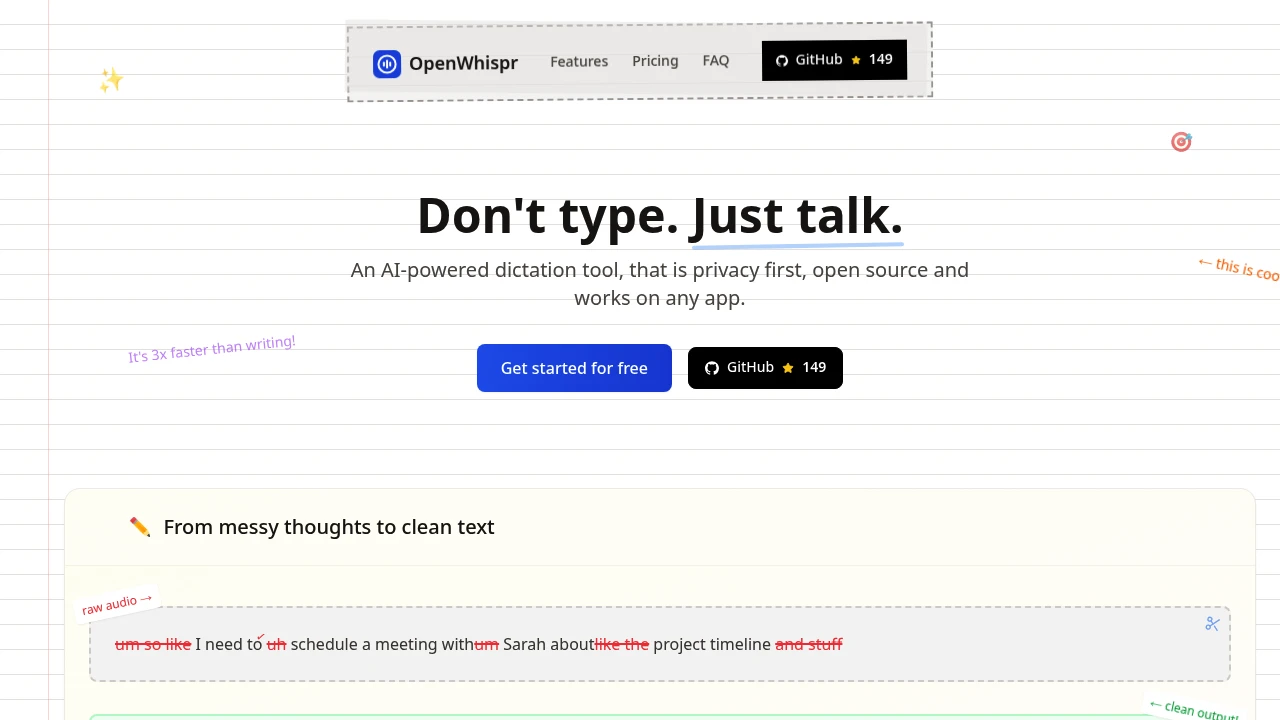Click Get started for free button
1280x720 pixels.
(x=574, y=368)
